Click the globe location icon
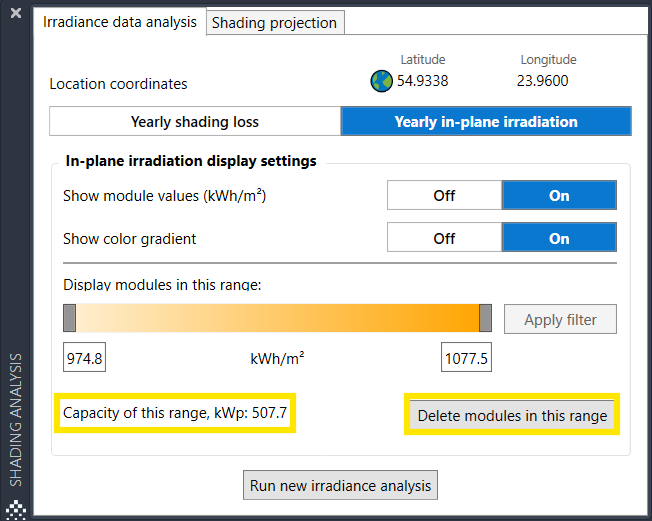This screenshot has width=652, height=521. click(381, 81)
